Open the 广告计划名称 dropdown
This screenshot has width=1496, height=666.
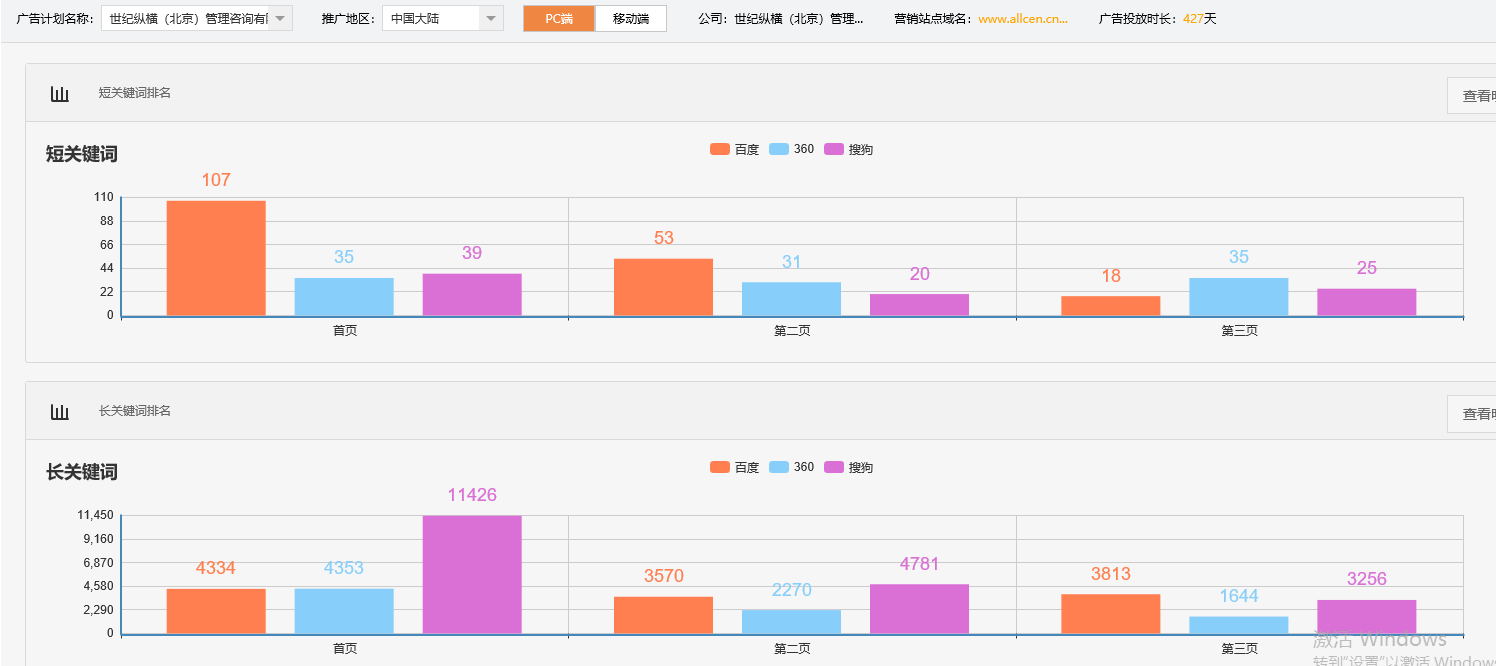196,18
